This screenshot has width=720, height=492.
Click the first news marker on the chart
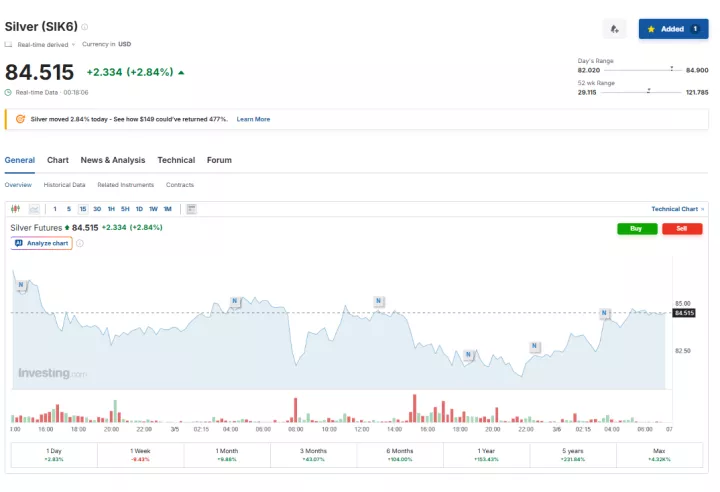pyautogui.click(x=20, y=285)
